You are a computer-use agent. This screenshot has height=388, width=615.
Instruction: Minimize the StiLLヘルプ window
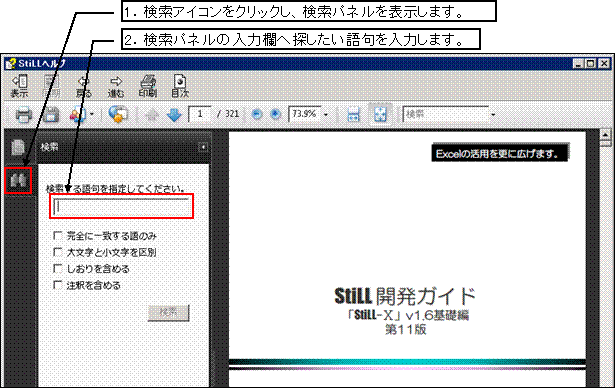(578, 64)
